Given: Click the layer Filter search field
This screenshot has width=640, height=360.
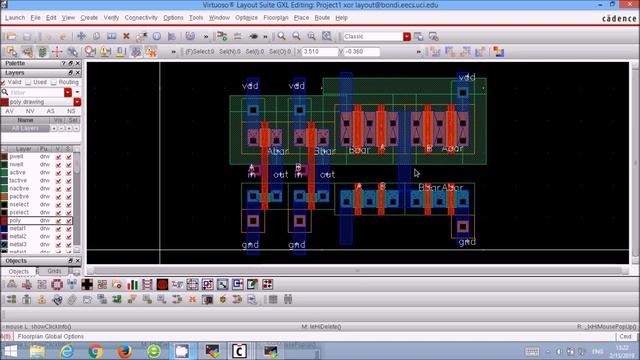Looking at the screenshot, I should click(36, 93).
